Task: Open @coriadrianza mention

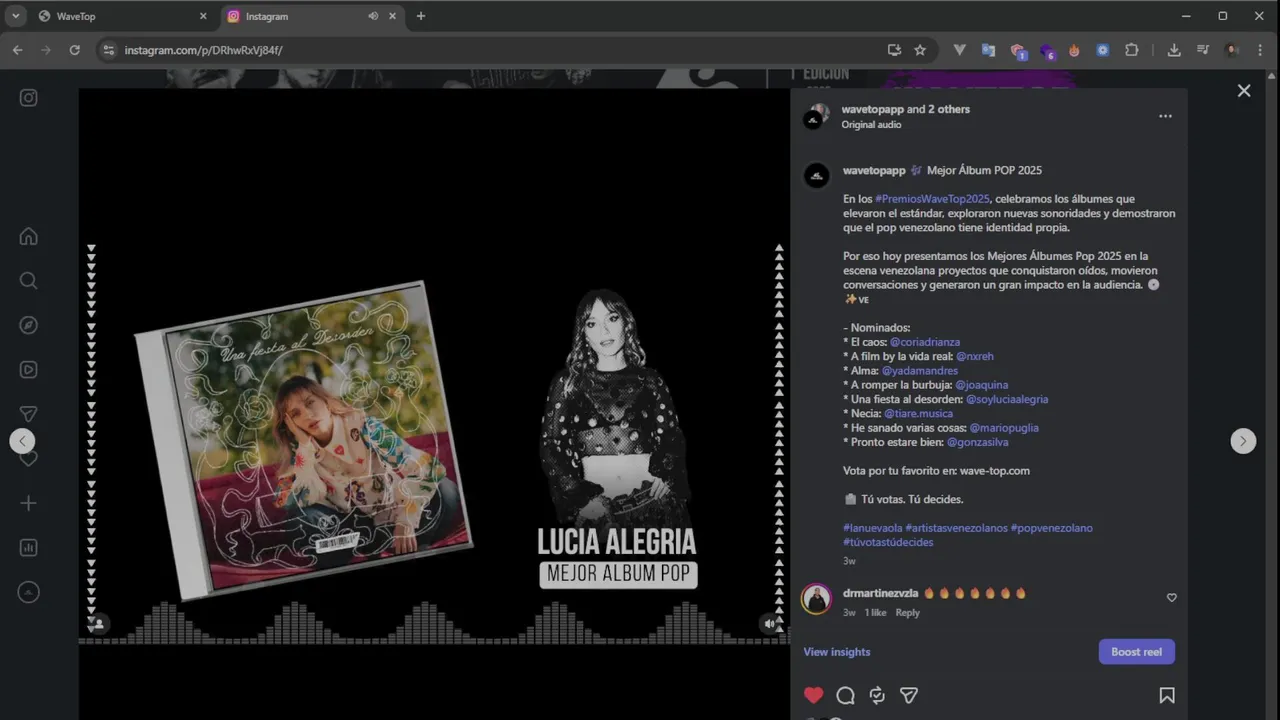Action: click(925, 342)
